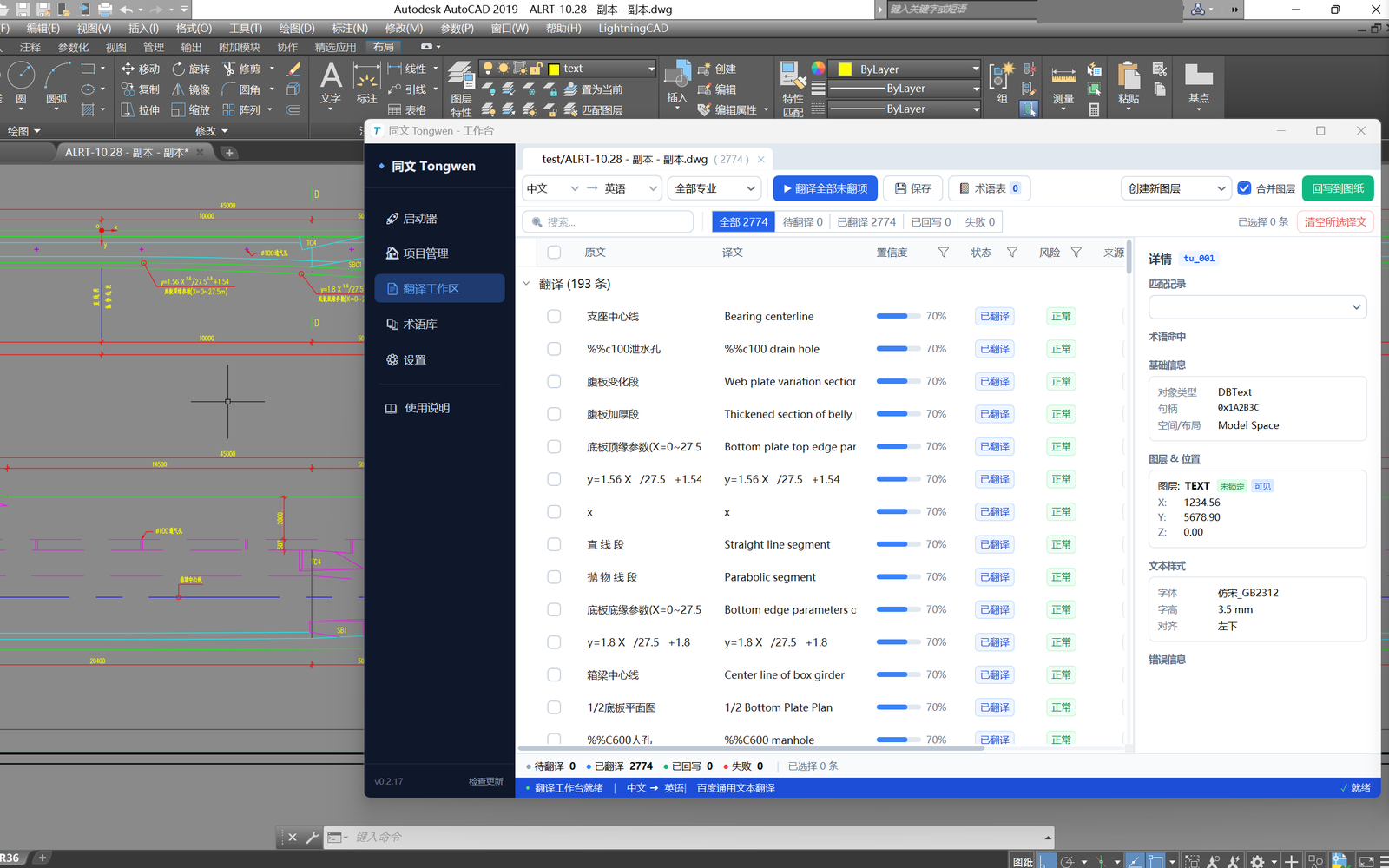Open the 匹配记录 dropdown in details panel

tap(1257, 307)
